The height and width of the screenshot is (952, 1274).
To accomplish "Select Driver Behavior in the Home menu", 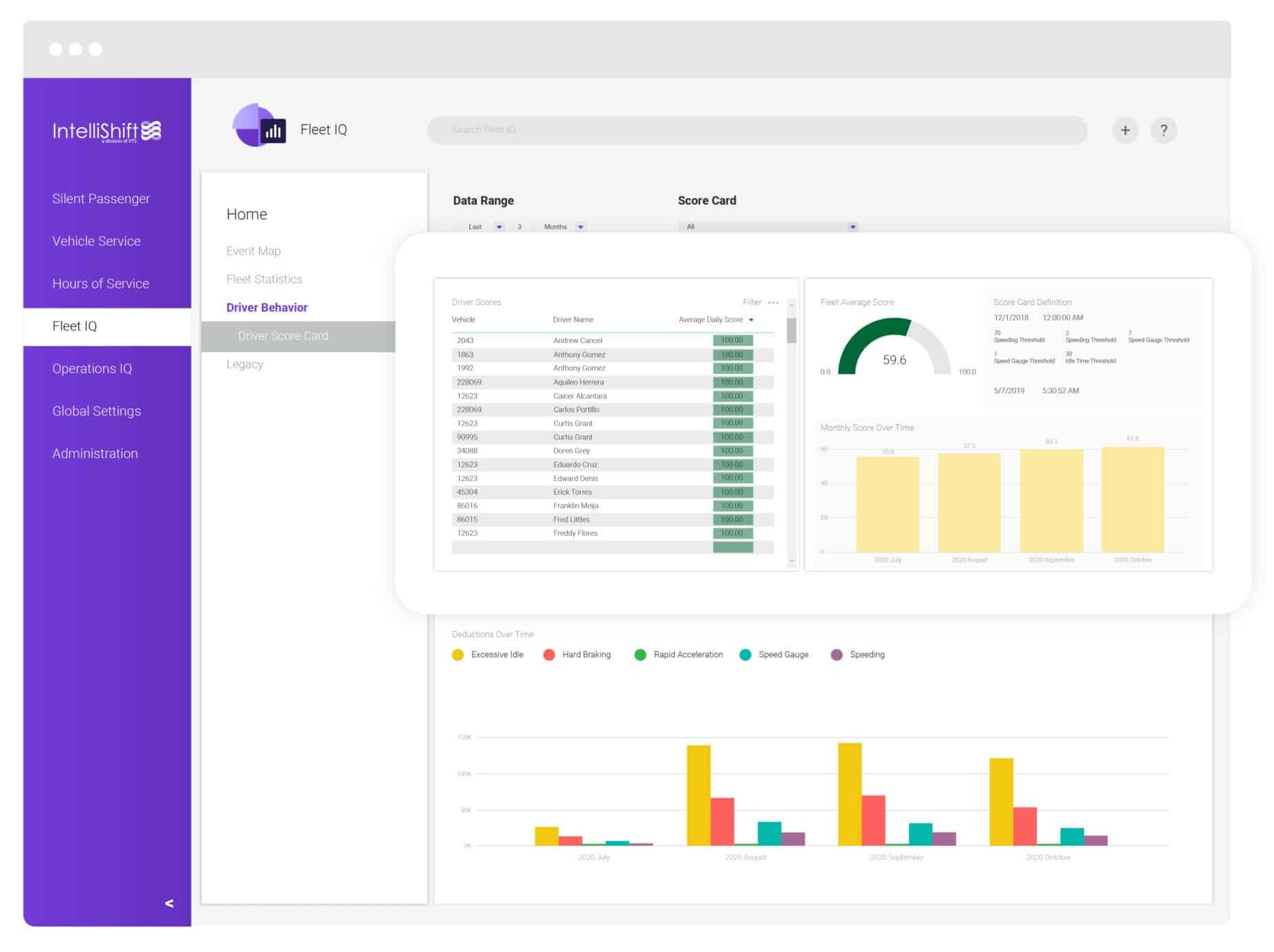I will (267, 307).
